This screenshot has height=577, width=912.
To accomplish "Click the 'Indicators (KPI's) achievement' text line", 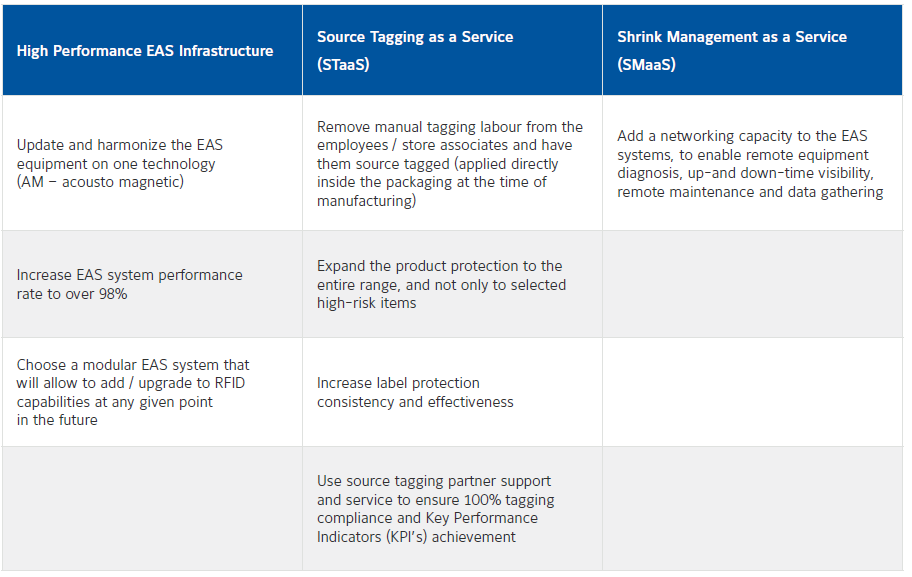I will [x=416, y=537].
